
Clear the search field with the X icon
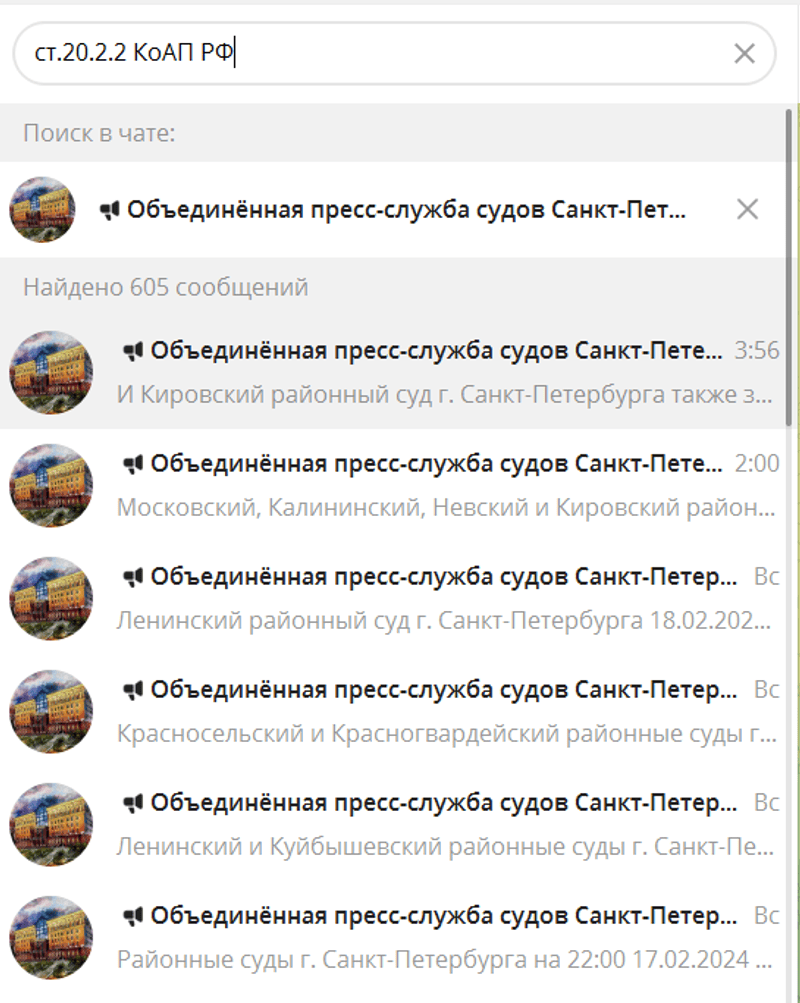(744, 53)
